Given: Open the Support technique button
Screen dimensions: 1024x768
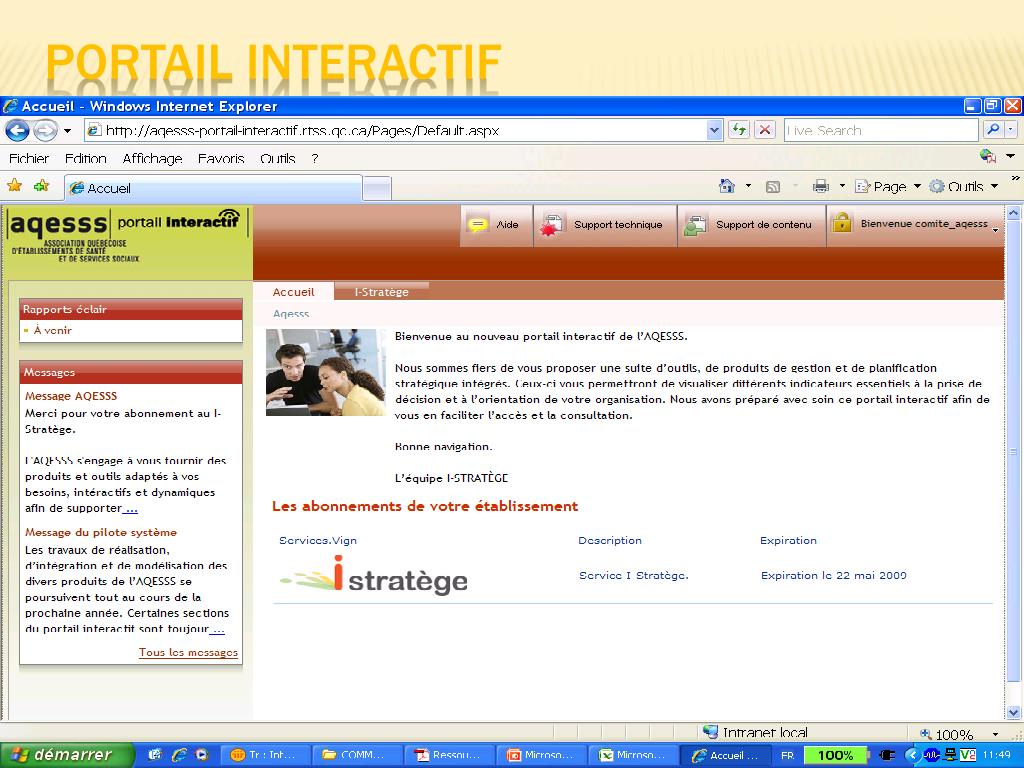Looking at the screenshot, I should pos(605,225).
